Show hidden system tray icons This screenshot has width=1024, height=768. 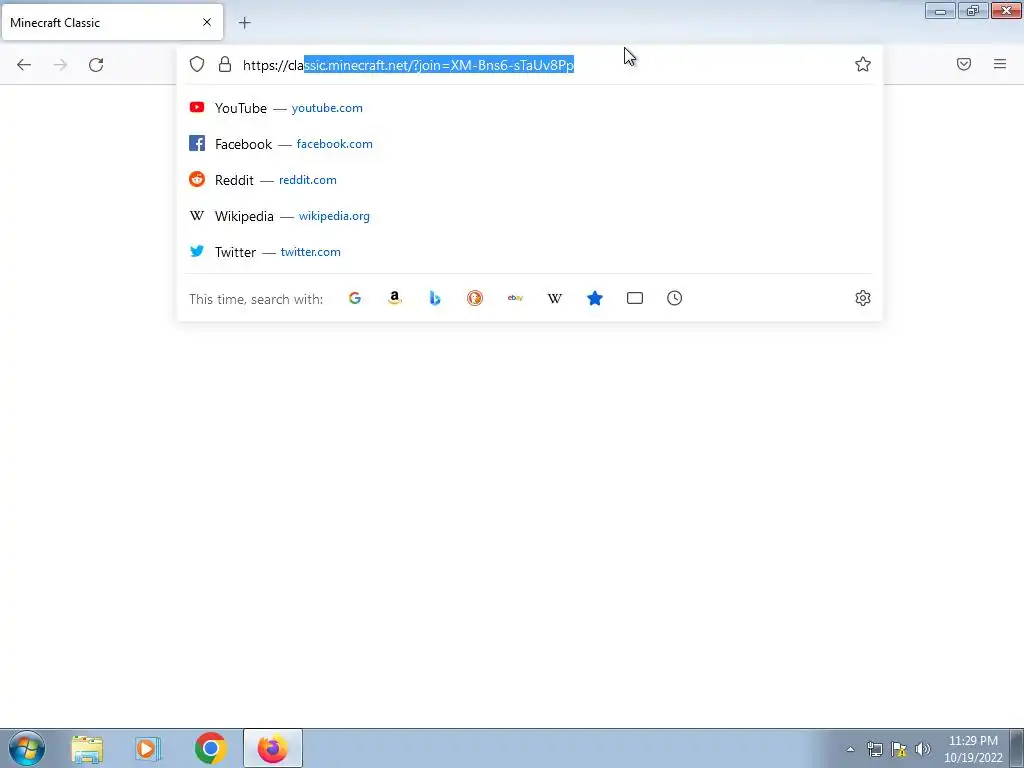pos(850,749)
